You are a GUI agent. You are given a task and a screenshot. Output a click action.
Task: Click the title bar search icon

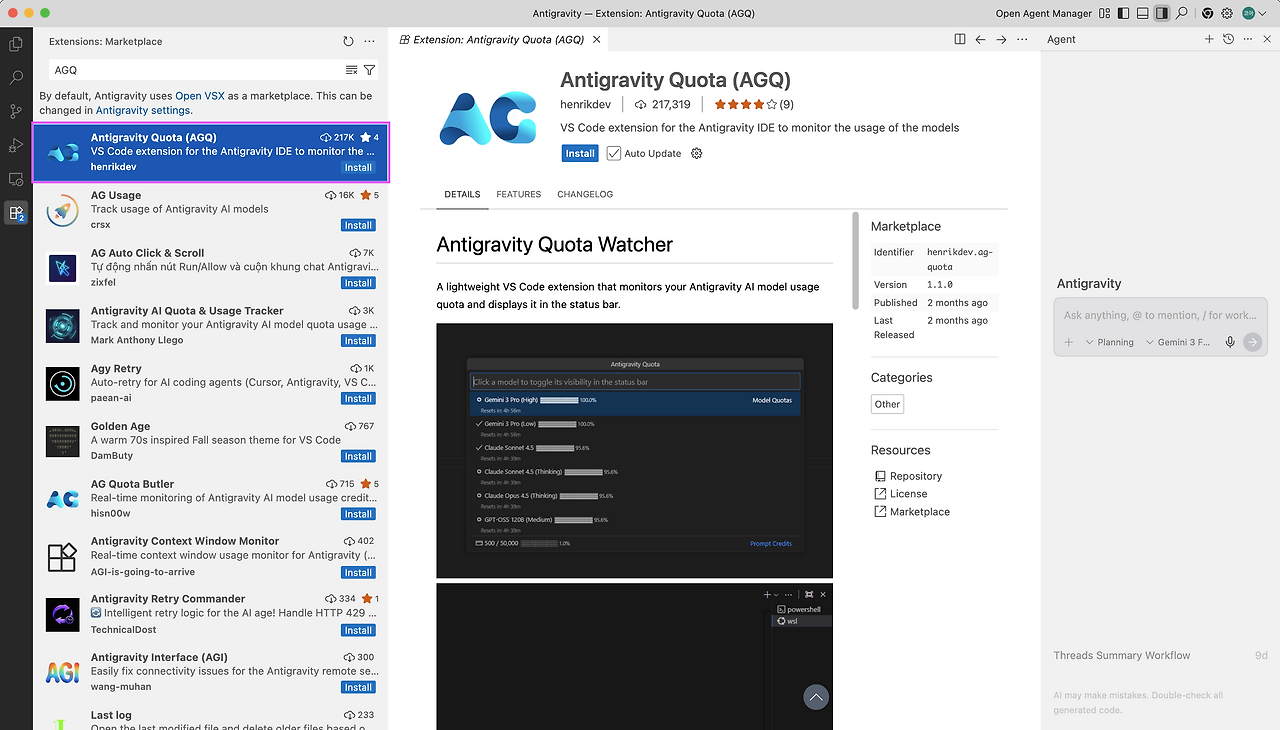(1182, 13)
